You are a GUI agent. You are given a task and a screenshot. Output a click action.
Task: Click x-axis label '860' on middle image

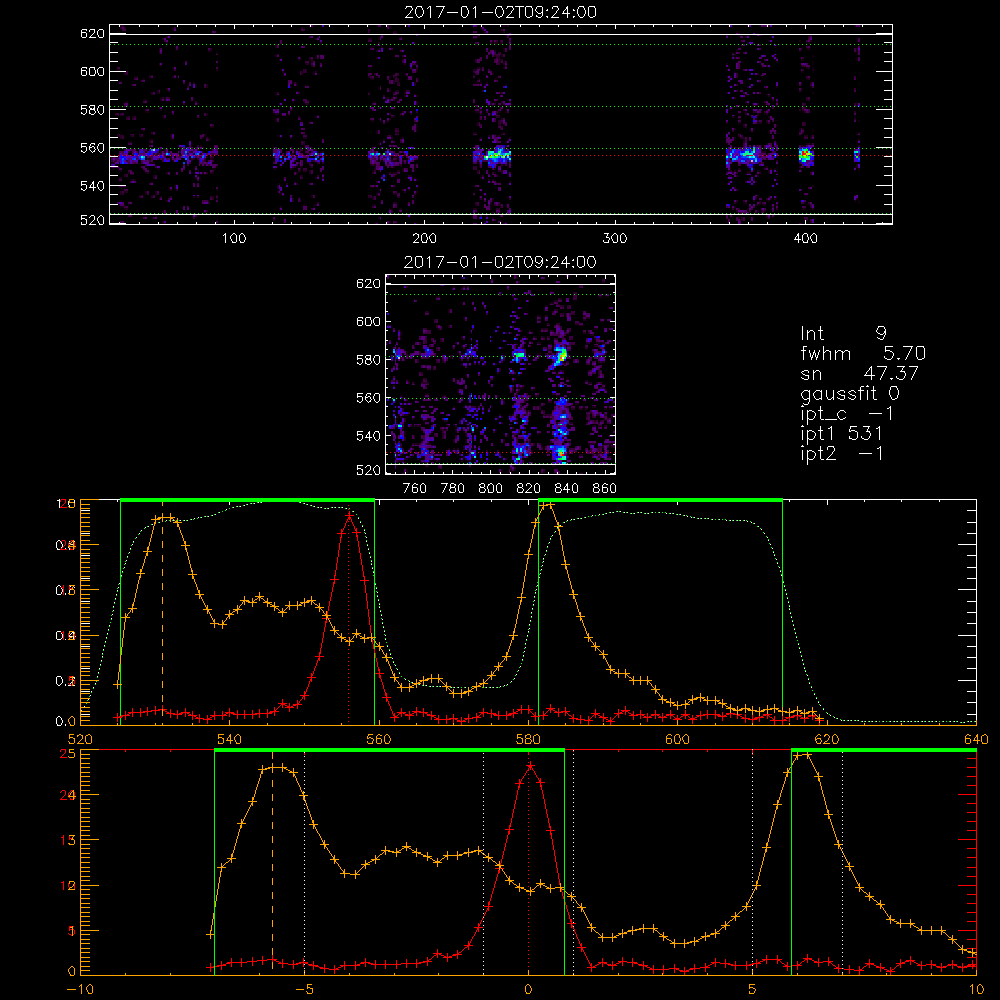(x=605, y=489)
